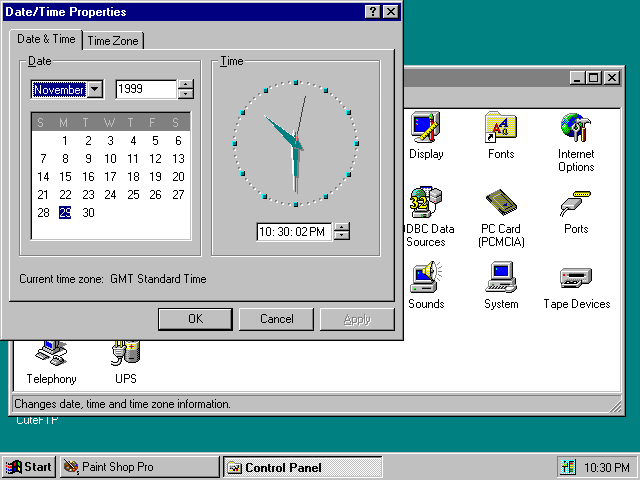Open the Internet Options icon
Image resolution: width=640 pixels, height=480 pixels.
coord(576,128)
